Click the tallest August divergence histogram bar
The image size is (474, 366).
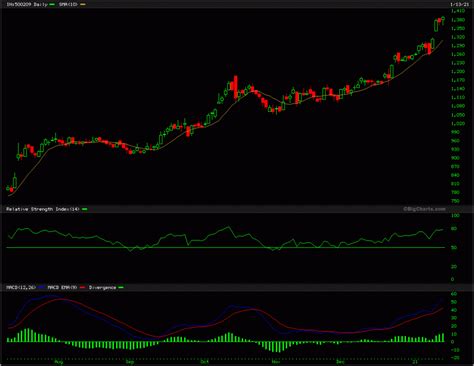click(x=28, y=335)
